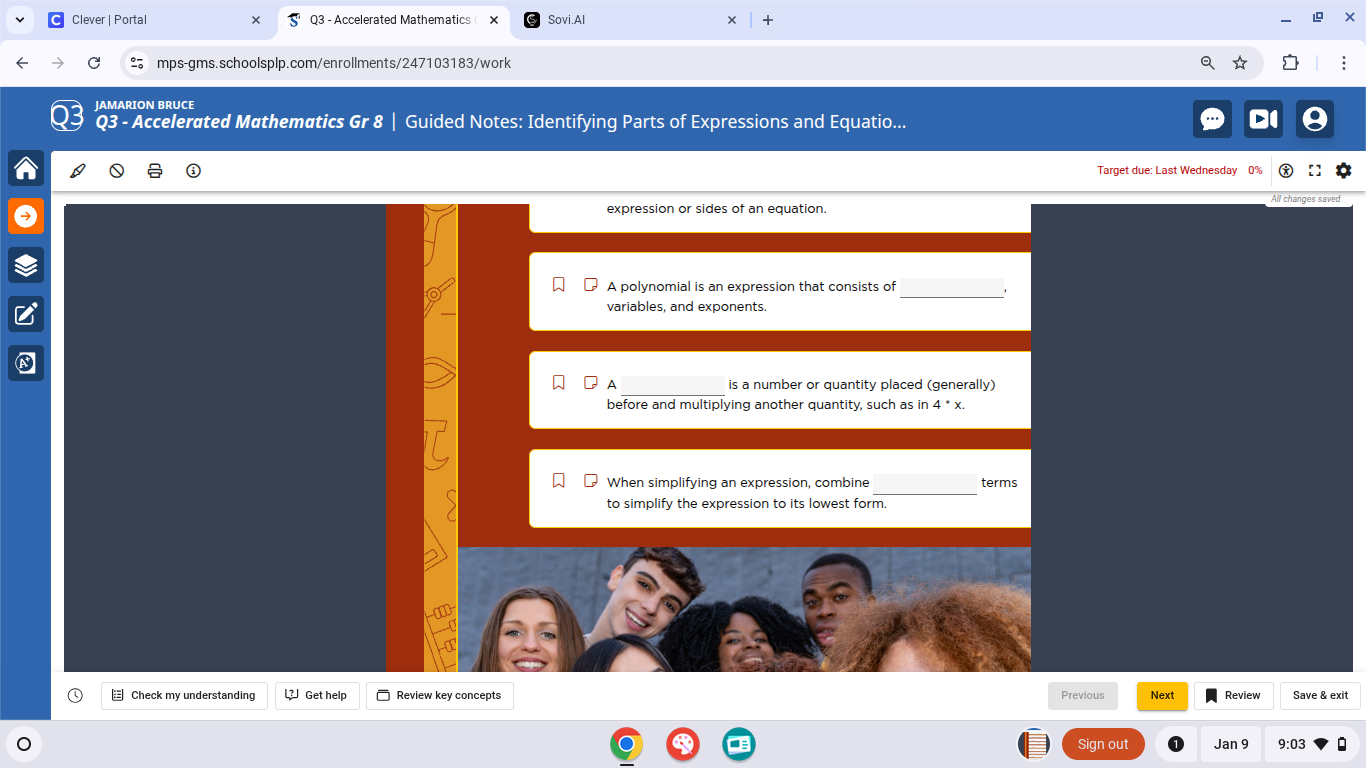
Task: Click the address bar URL
Action: 334,63
